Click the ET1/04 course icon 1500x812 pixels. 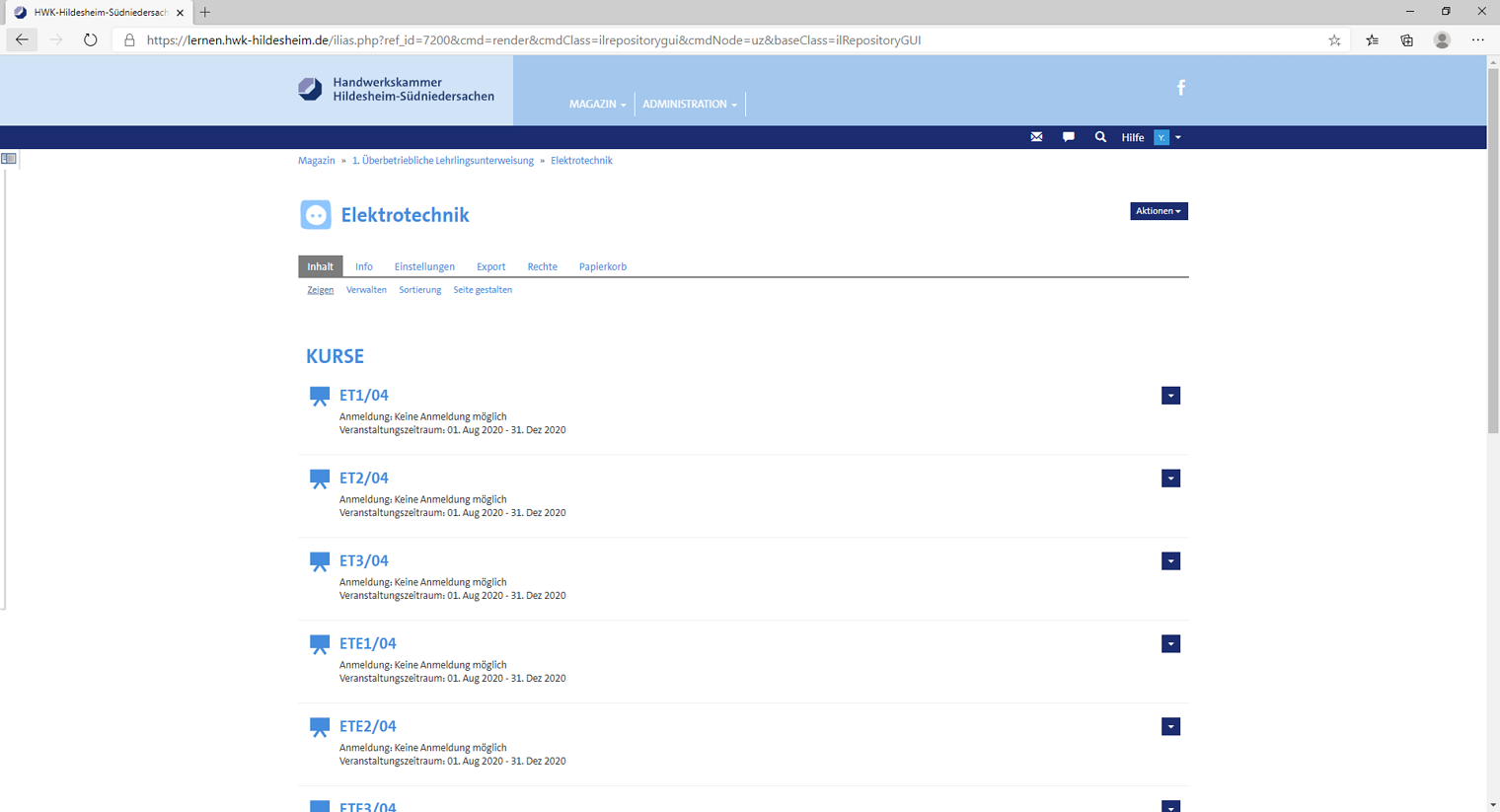[x=320, y=397]
